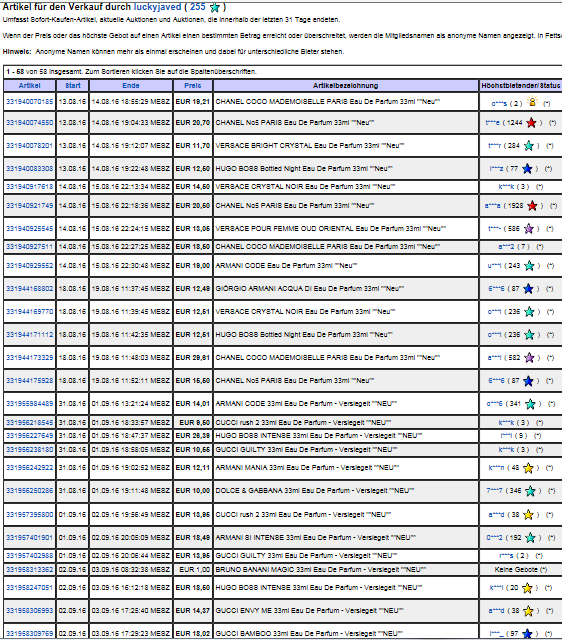This screenshot has width=562, height=640.
Task: Click the end time '01.09.16 19:02:52 MESZ'
Action: pyautogui.click(x=131, y=468)
